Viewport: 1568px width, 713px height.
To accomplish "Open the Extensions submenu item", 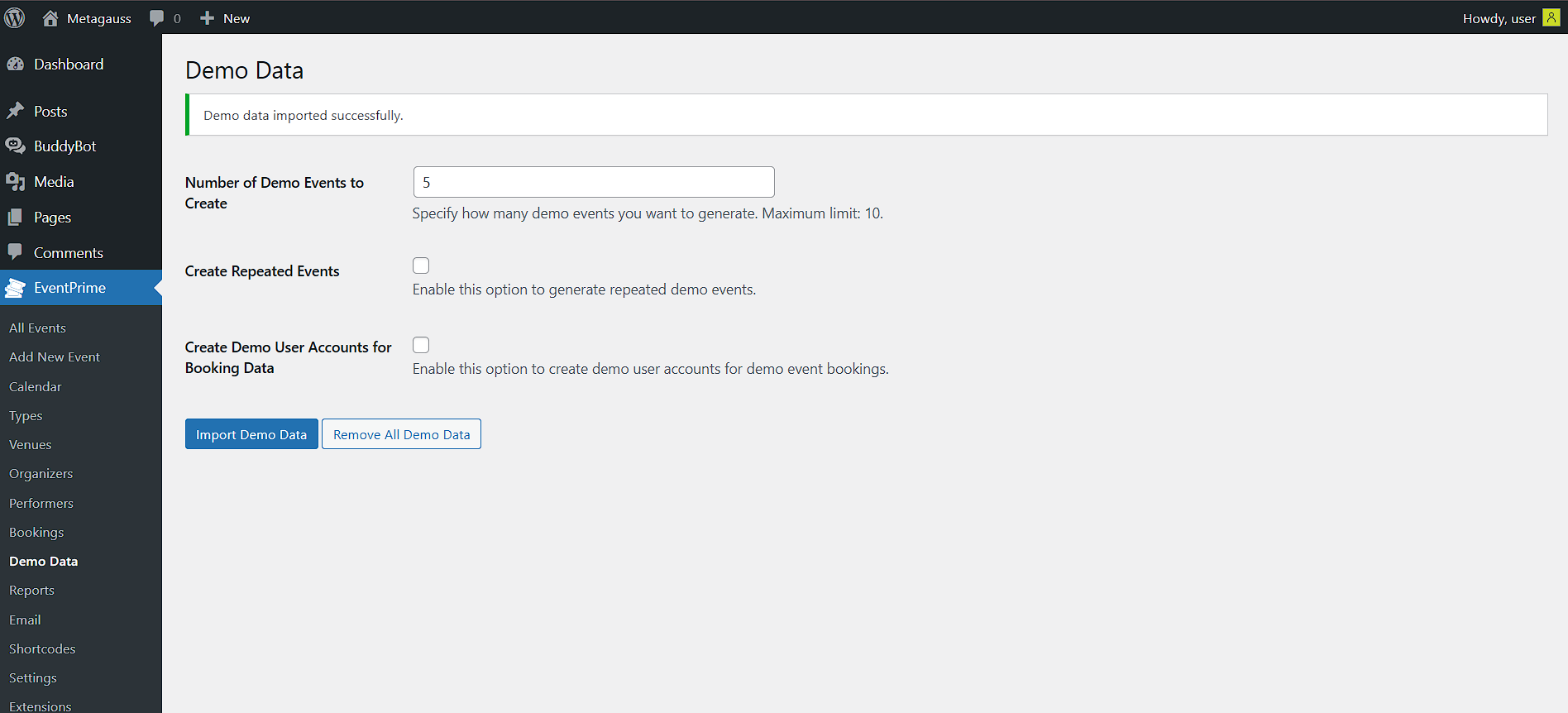I will (x=41, y=706).
